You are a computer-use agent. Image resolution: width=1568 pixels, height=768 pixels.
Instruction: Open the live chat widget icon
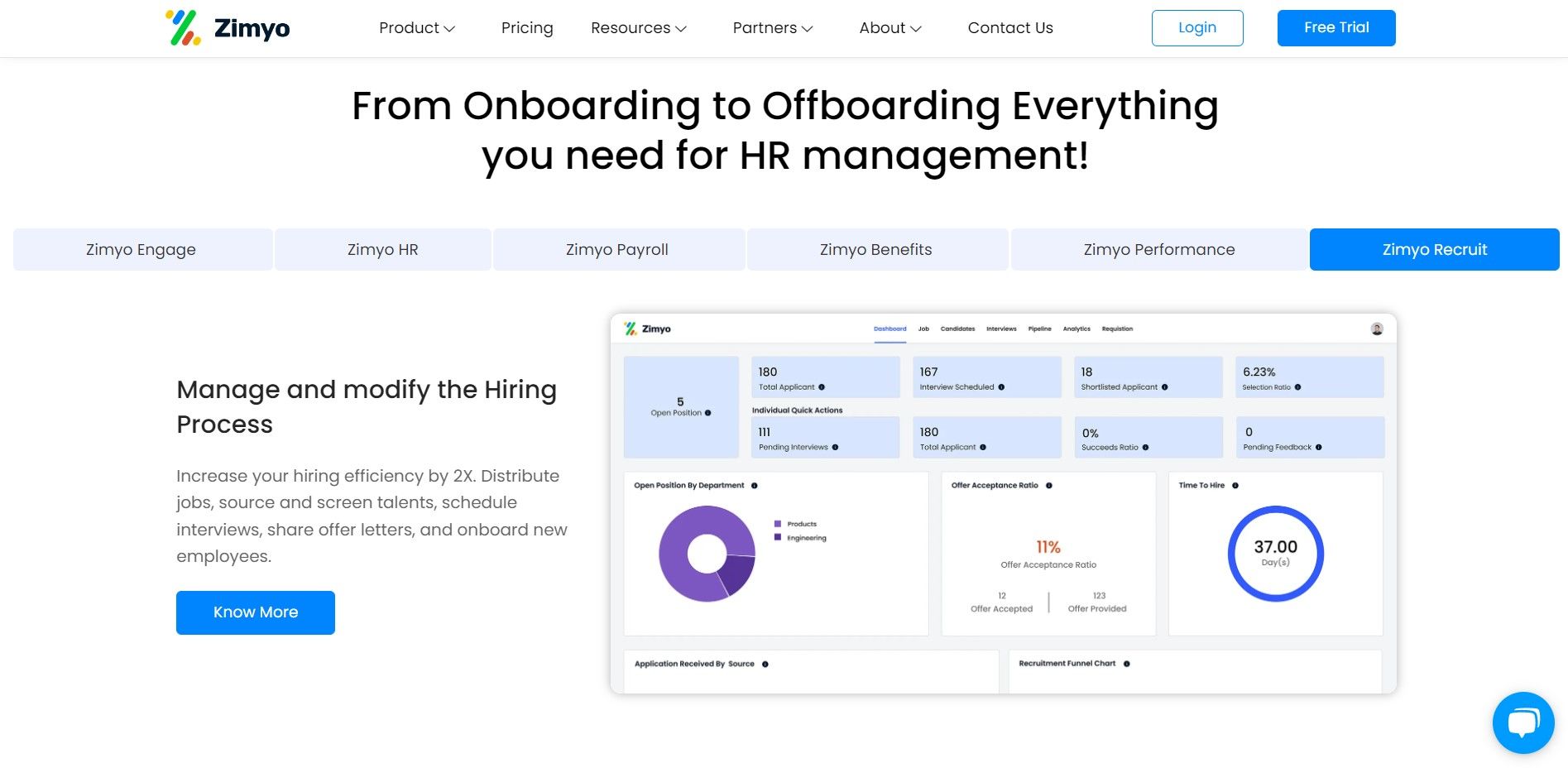point(1522,722)
